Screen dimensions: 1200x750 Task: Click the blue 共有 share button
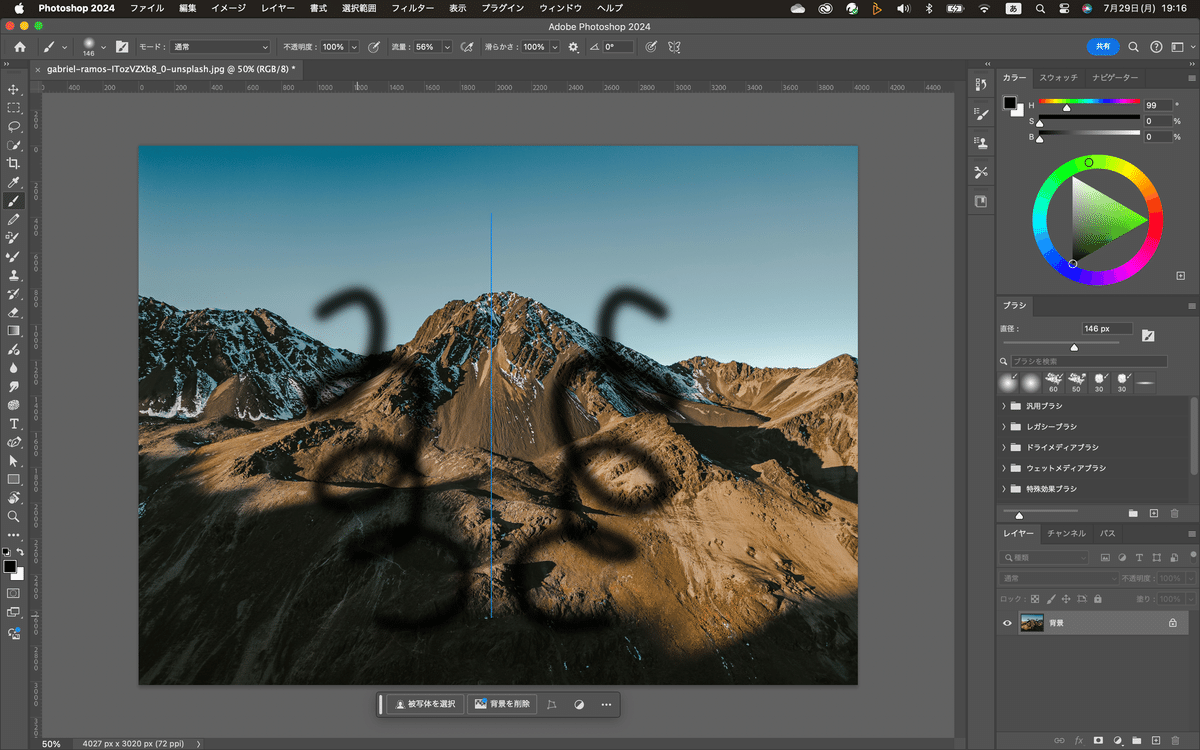(x=1103, y=47)
